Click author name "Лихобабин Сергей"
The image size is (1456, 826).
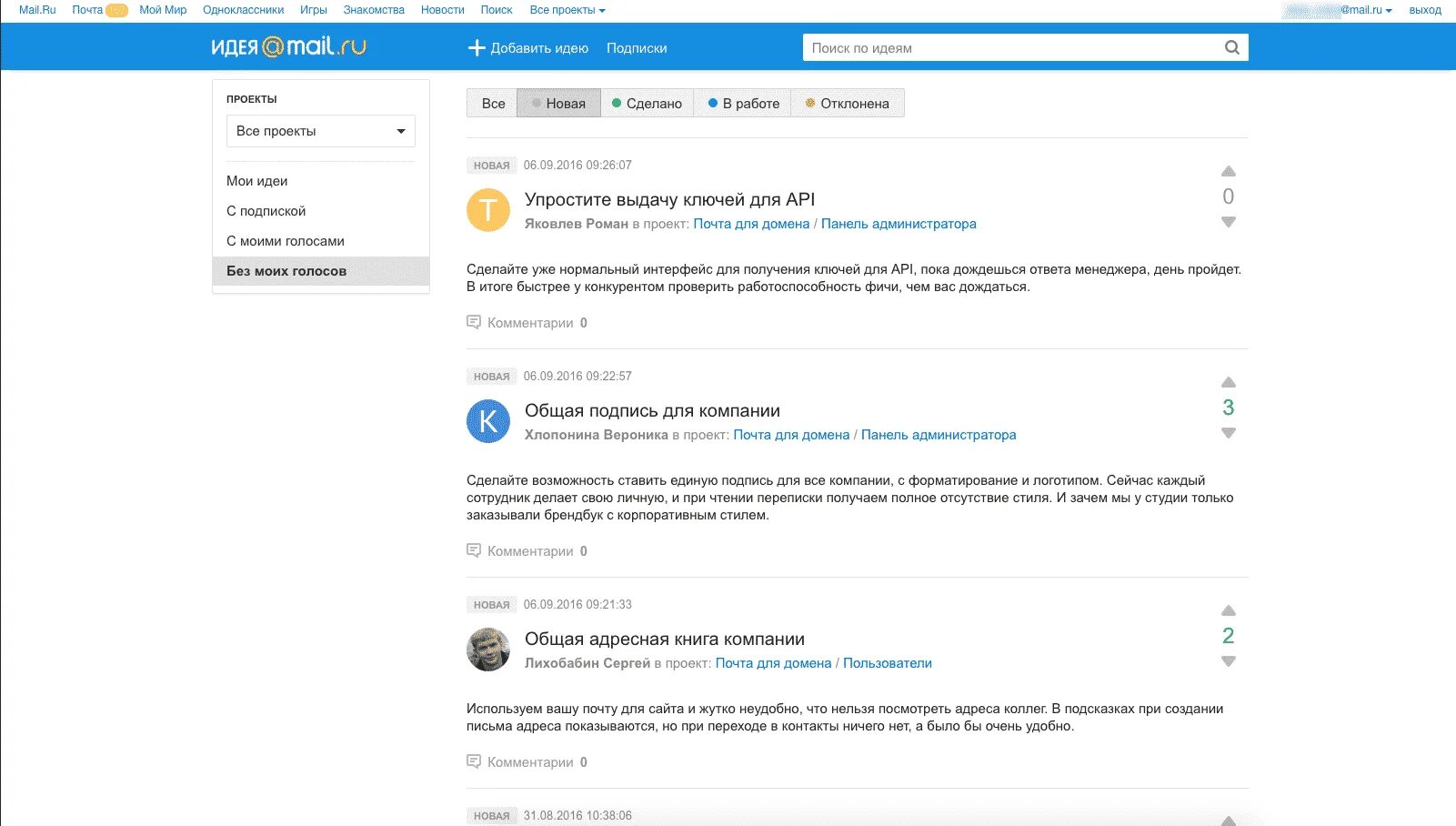coord(587,663)
